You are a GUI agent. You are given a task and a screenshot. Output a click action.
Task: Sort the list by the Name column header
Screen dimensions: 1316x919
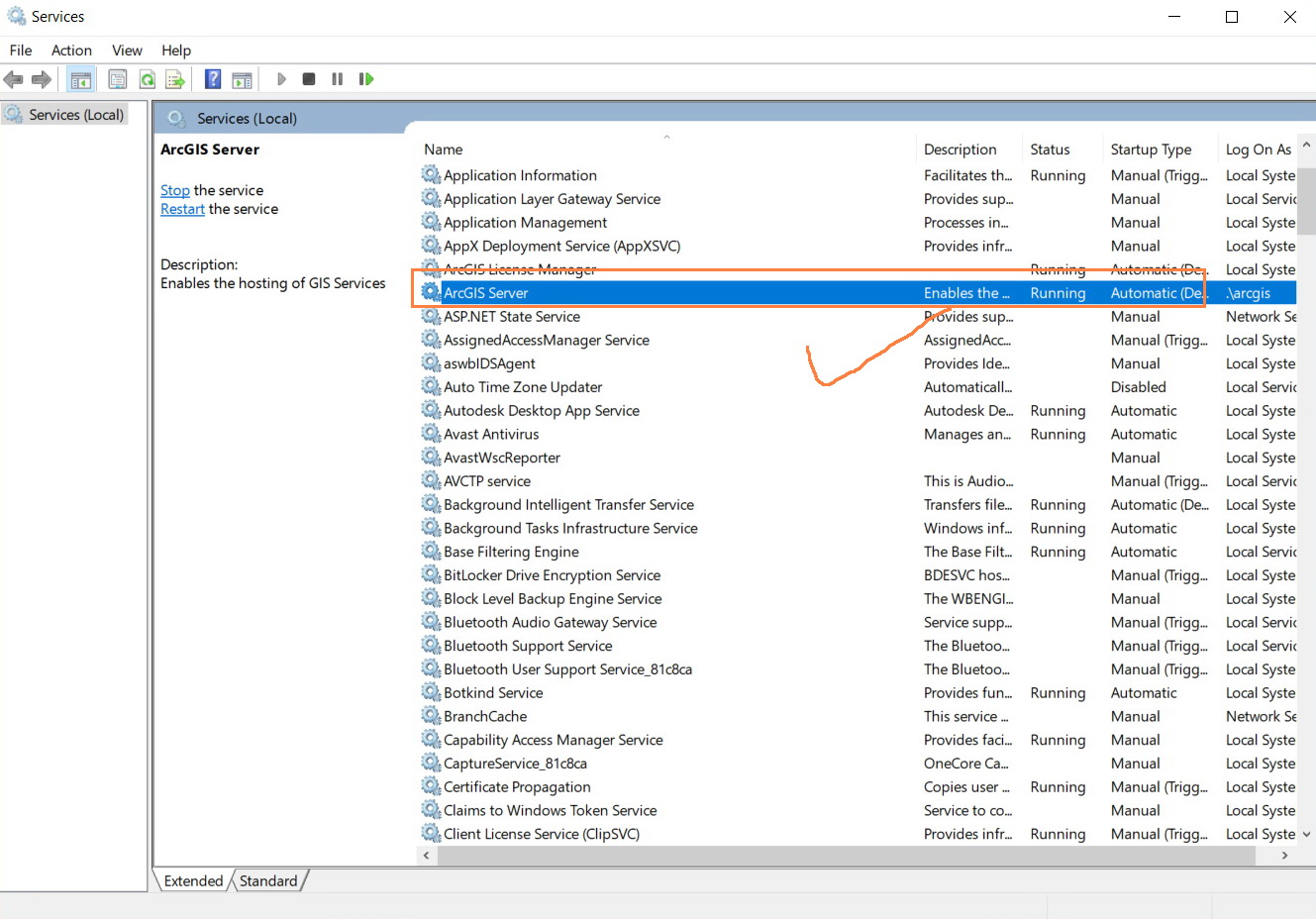tap(667, 150)
